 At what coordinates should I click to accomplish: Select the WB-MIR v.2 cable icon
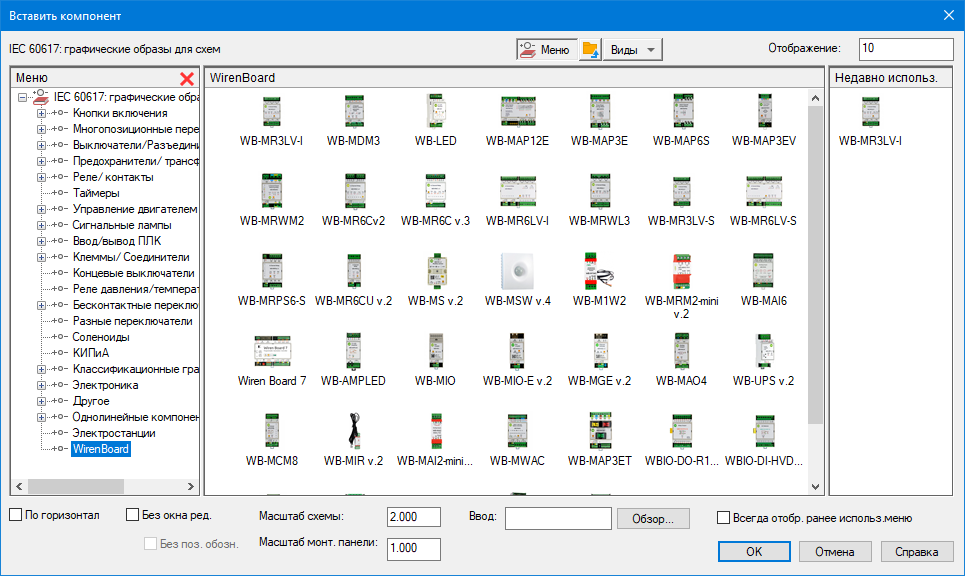[x=353, y=432]
